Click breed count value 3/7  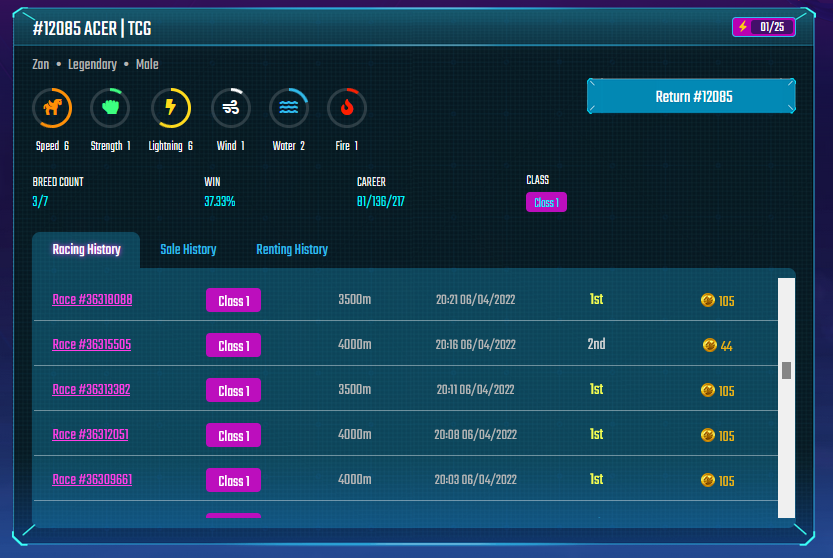tap(40, 201)
